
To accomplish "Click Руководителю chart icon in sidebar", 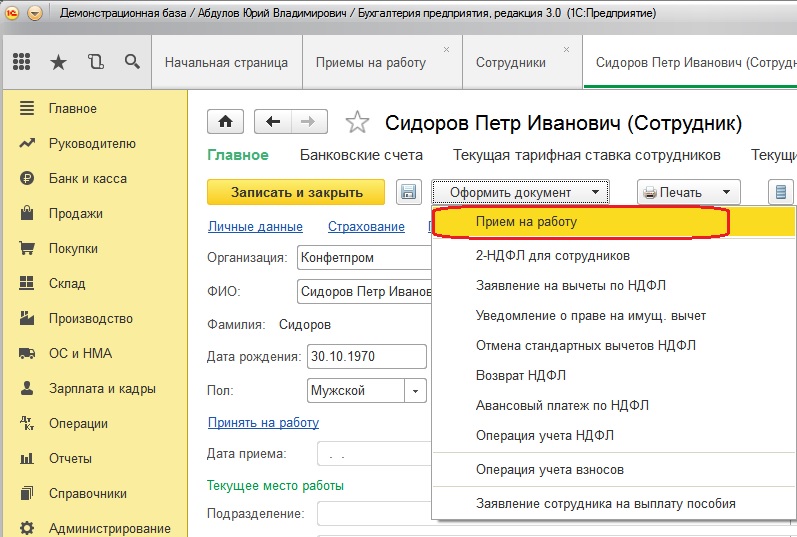I will tap(27, 143).
